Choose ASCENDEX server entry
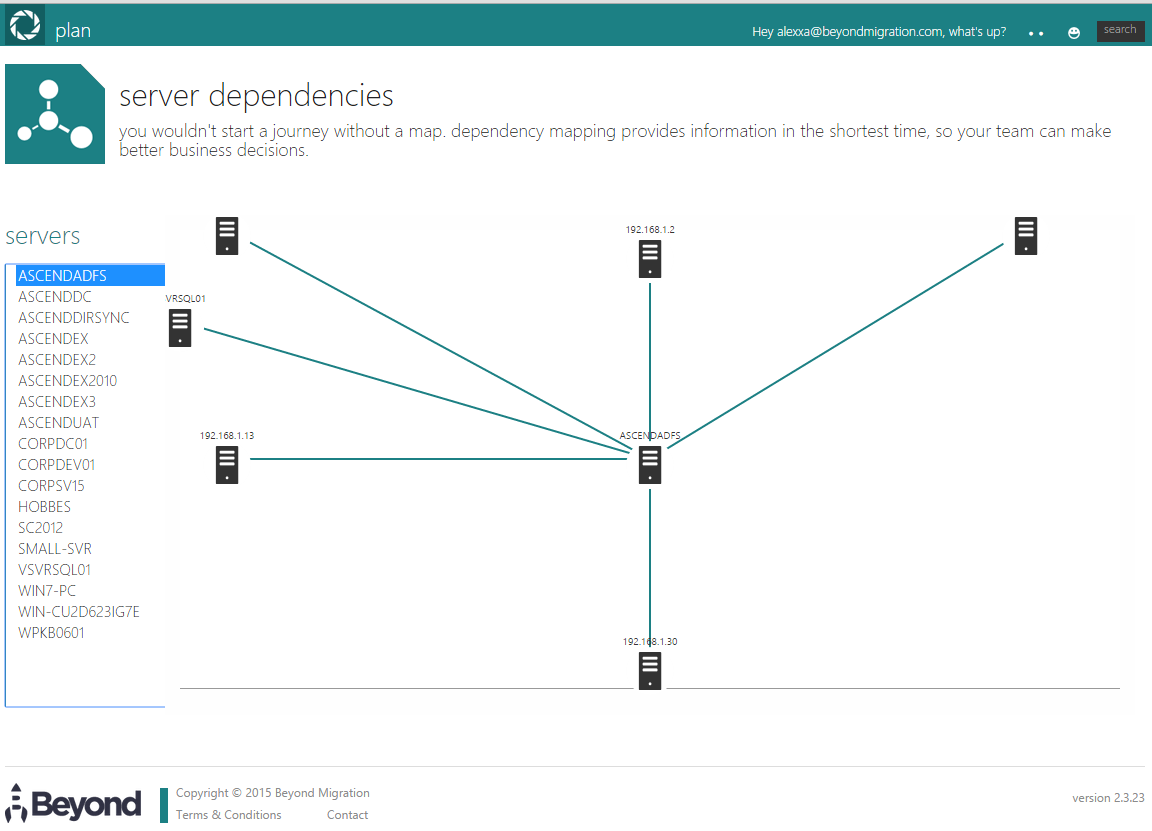This screenshot has height=831, width=1152. 53,339
